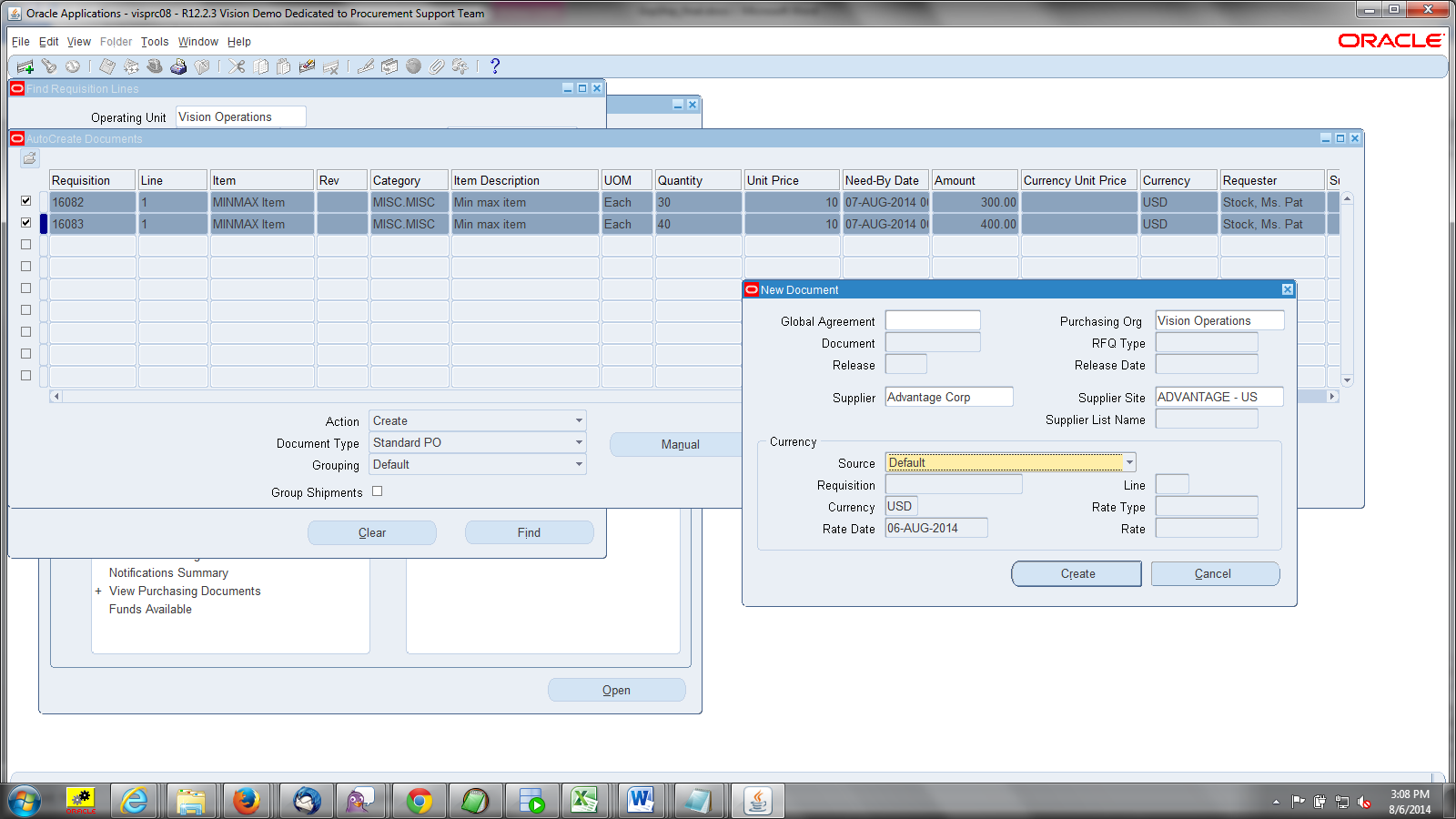This screenshot has width=1456, height=819.
Task: Click the Rate Date field 06-AUG-2014
Action: 936,528
